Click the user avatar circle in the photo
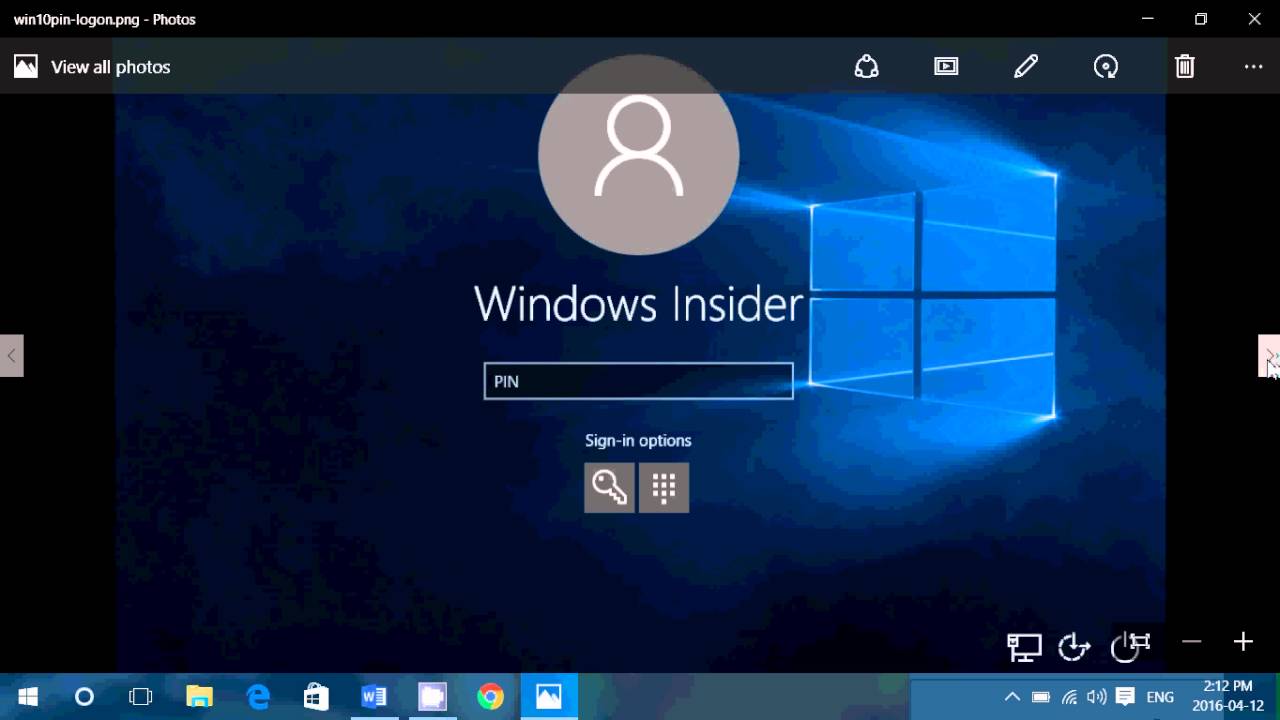1280x720 pixels. click(x=638, y=155)
